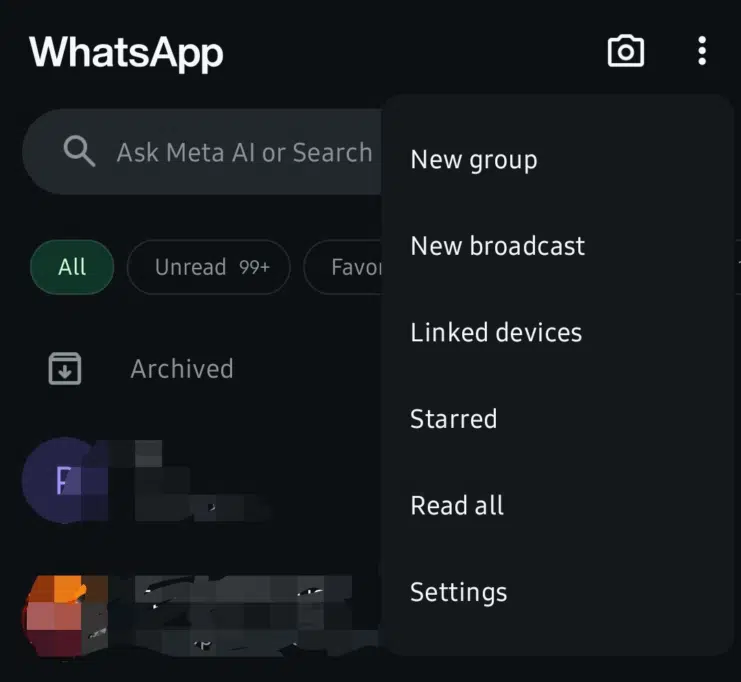Click the Archived box icon
This screenshot has width=741, height=682.
(65, 368)
